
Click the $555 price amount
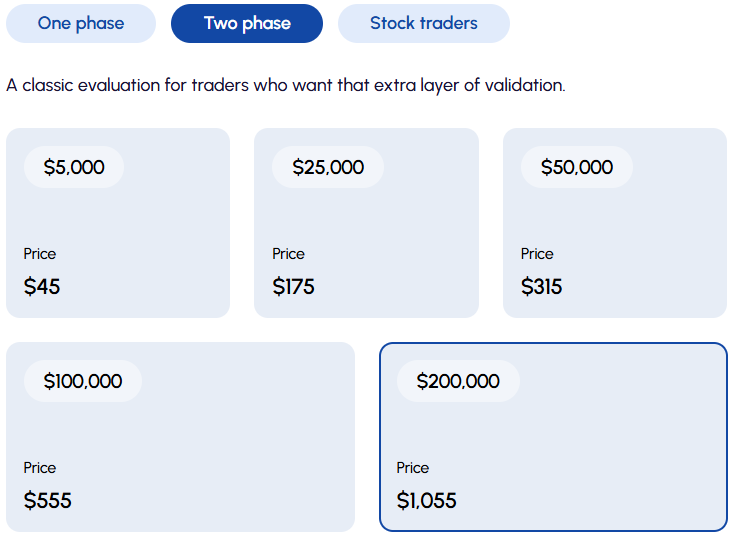coord(48,501)
